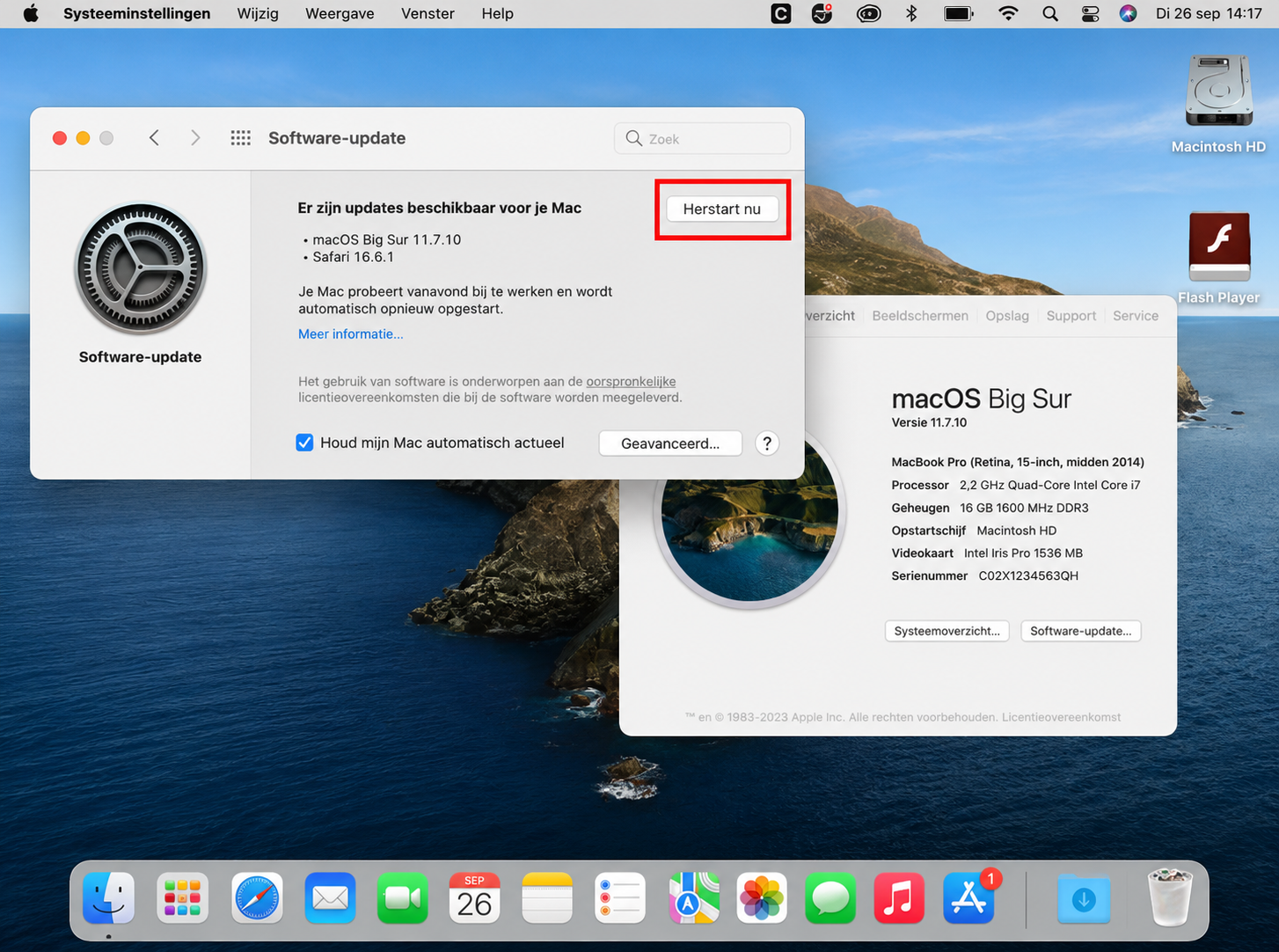Screen dimensions: 1279x952
Task: Select macOS Big Sur 11.7.10 update entry
Action: click(386, 239)
